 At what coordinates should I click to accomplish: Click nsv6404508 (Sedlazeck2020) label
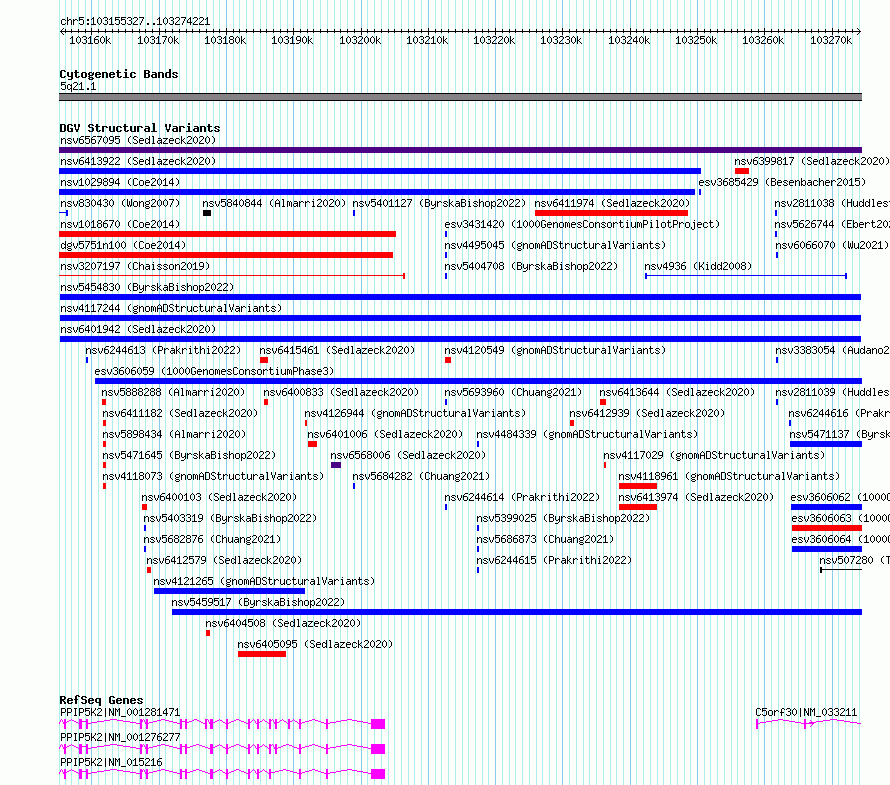[283, 623]
